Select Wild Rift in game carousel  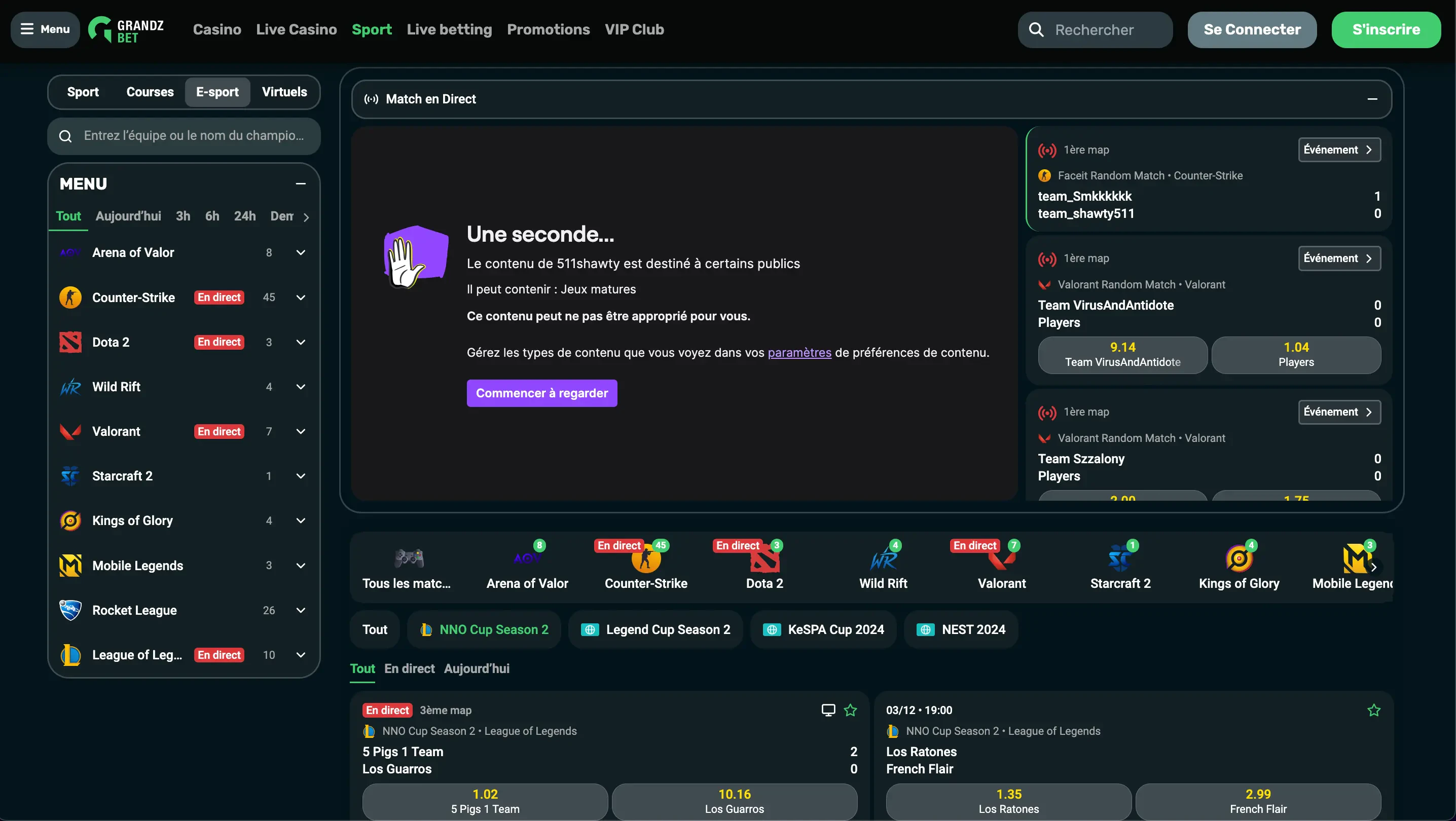[884, 567]
